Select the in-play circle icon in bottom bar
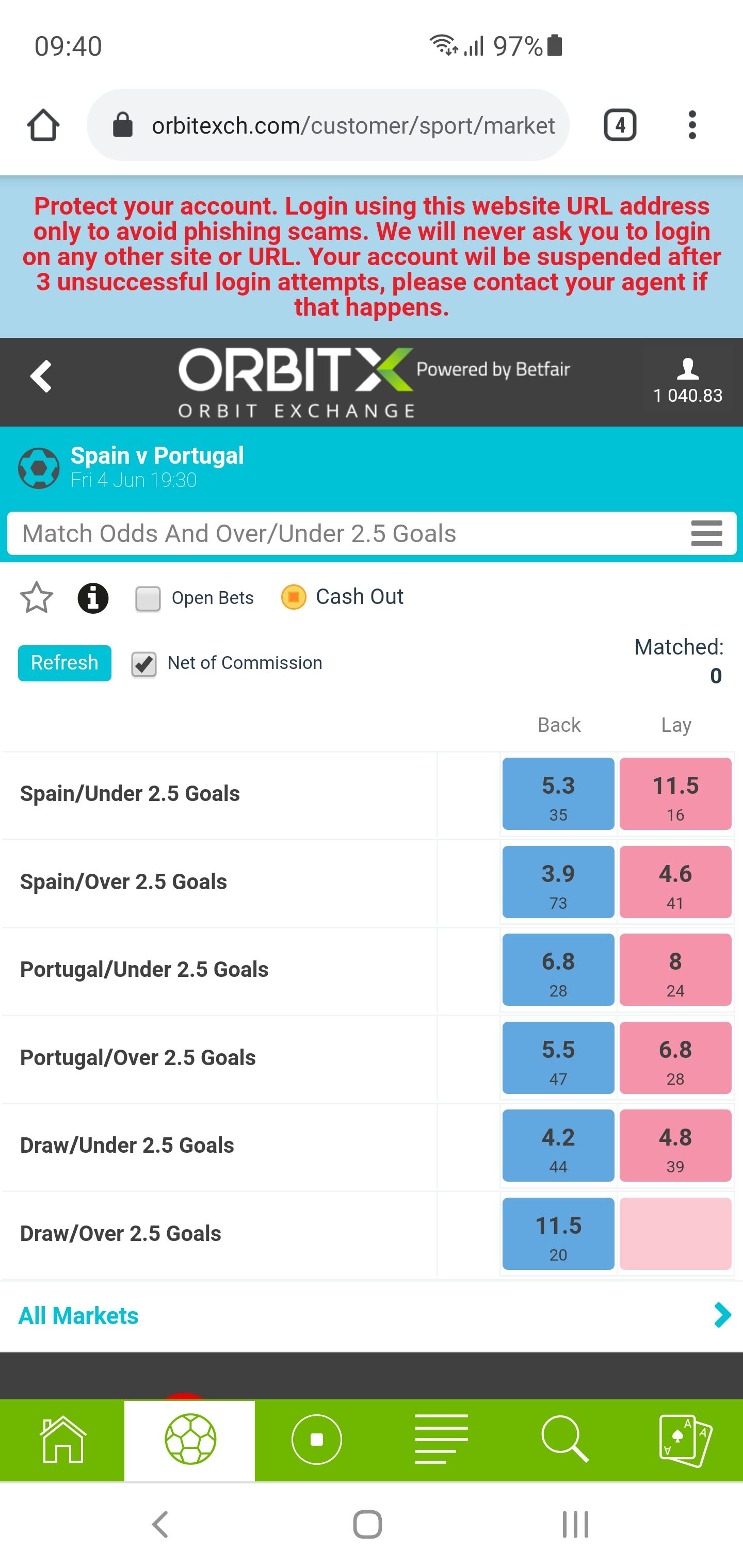The width and height of the screenshot is (743, 1568). coord(317,1440)
